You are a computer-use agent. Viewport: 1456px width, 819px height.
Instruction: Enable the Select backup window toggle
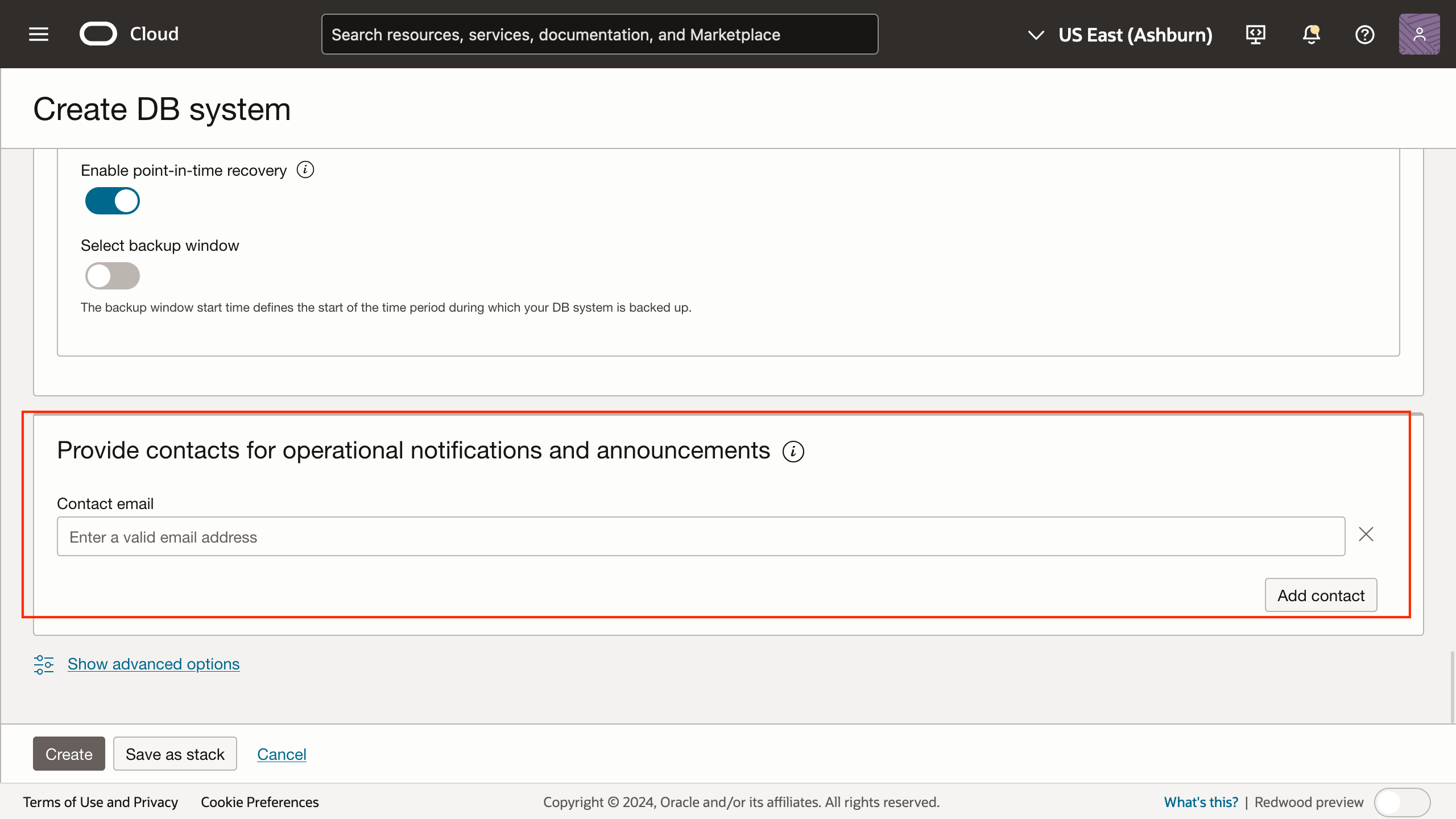click(x=112, y=275)
